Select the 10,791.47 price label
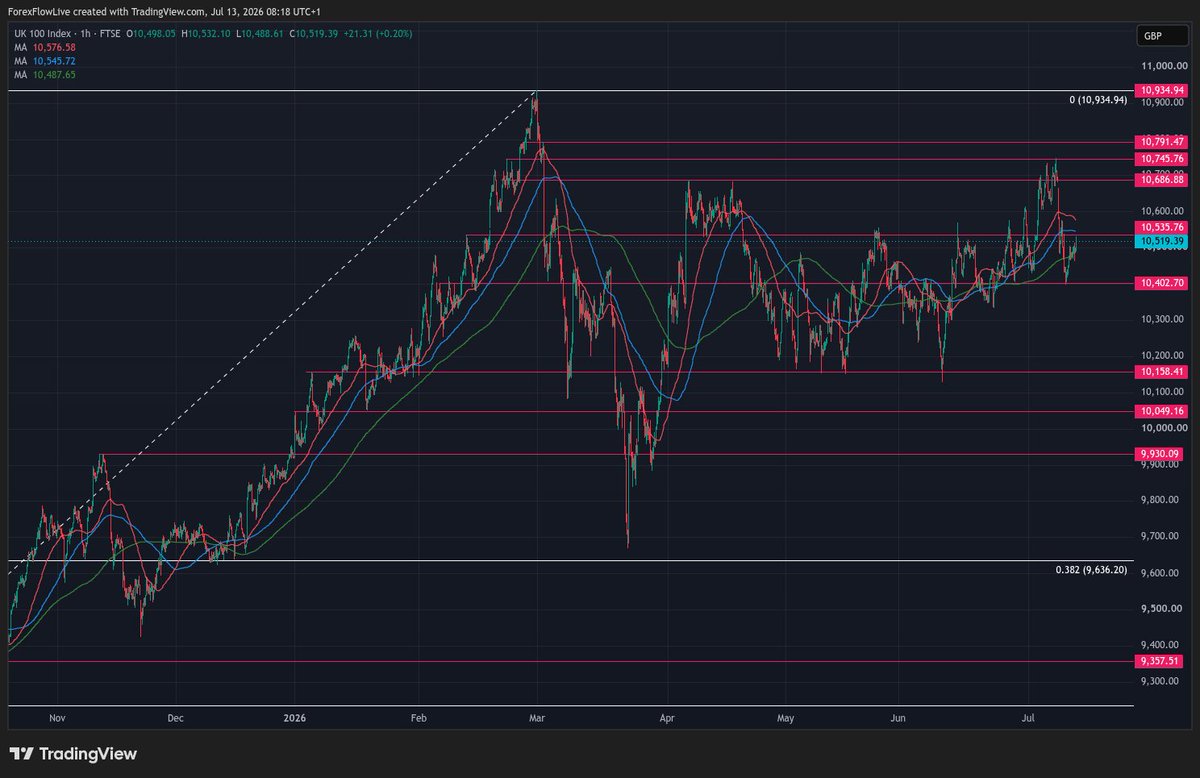Image resolution: width=1200 pixels, height=778 pixels. (x=1160, y=142)
